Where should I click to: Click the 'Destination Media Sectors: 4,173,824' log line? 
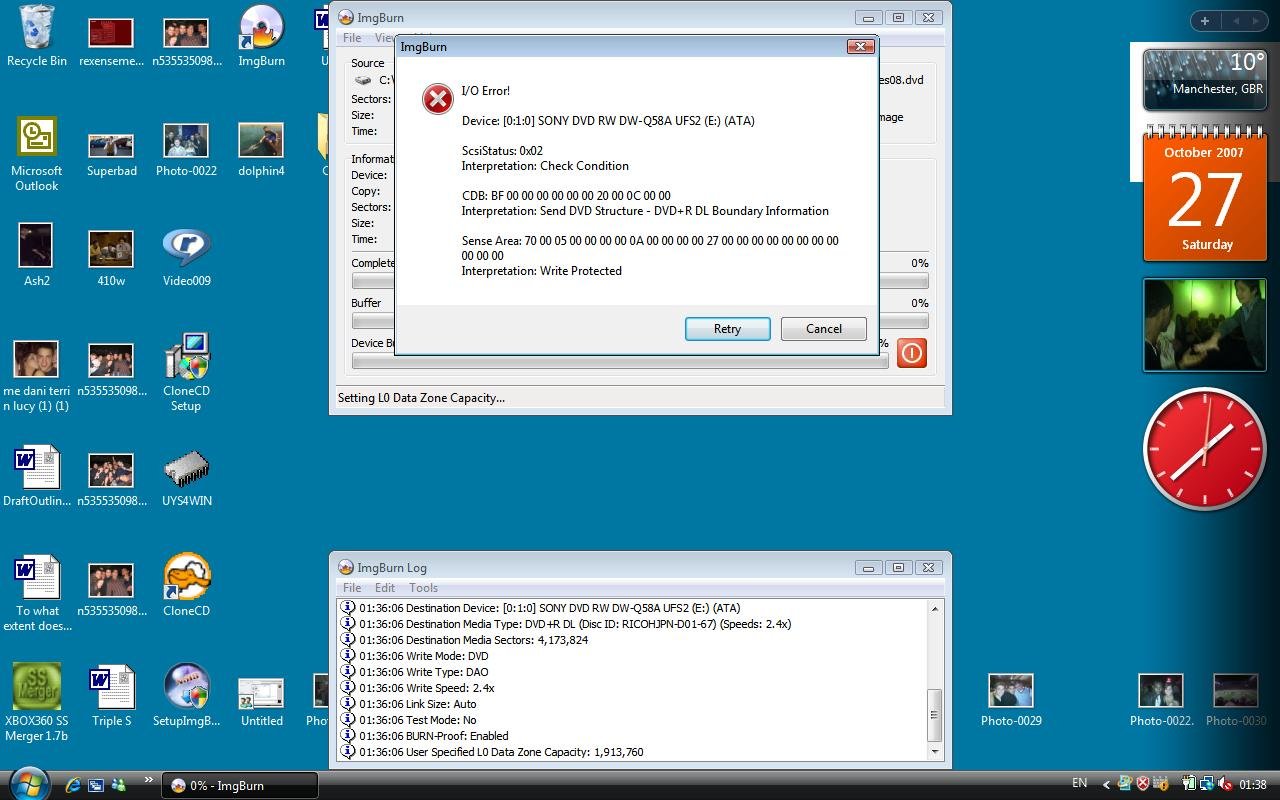click(474, 640)
